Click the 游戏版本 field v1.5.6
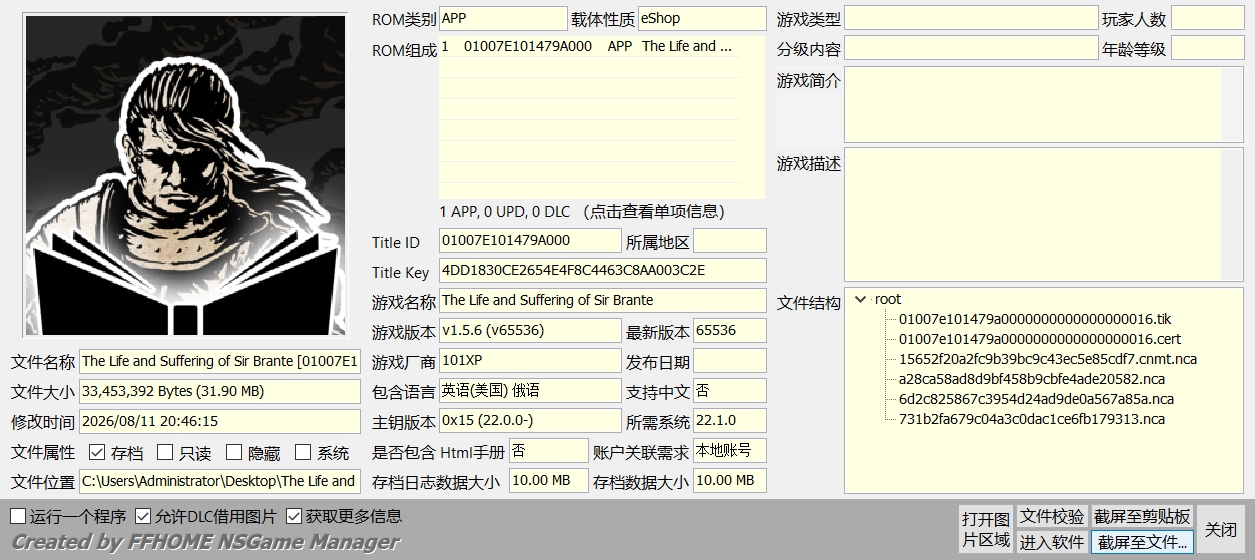1255x560 pixels. click(x=530, y=331)
